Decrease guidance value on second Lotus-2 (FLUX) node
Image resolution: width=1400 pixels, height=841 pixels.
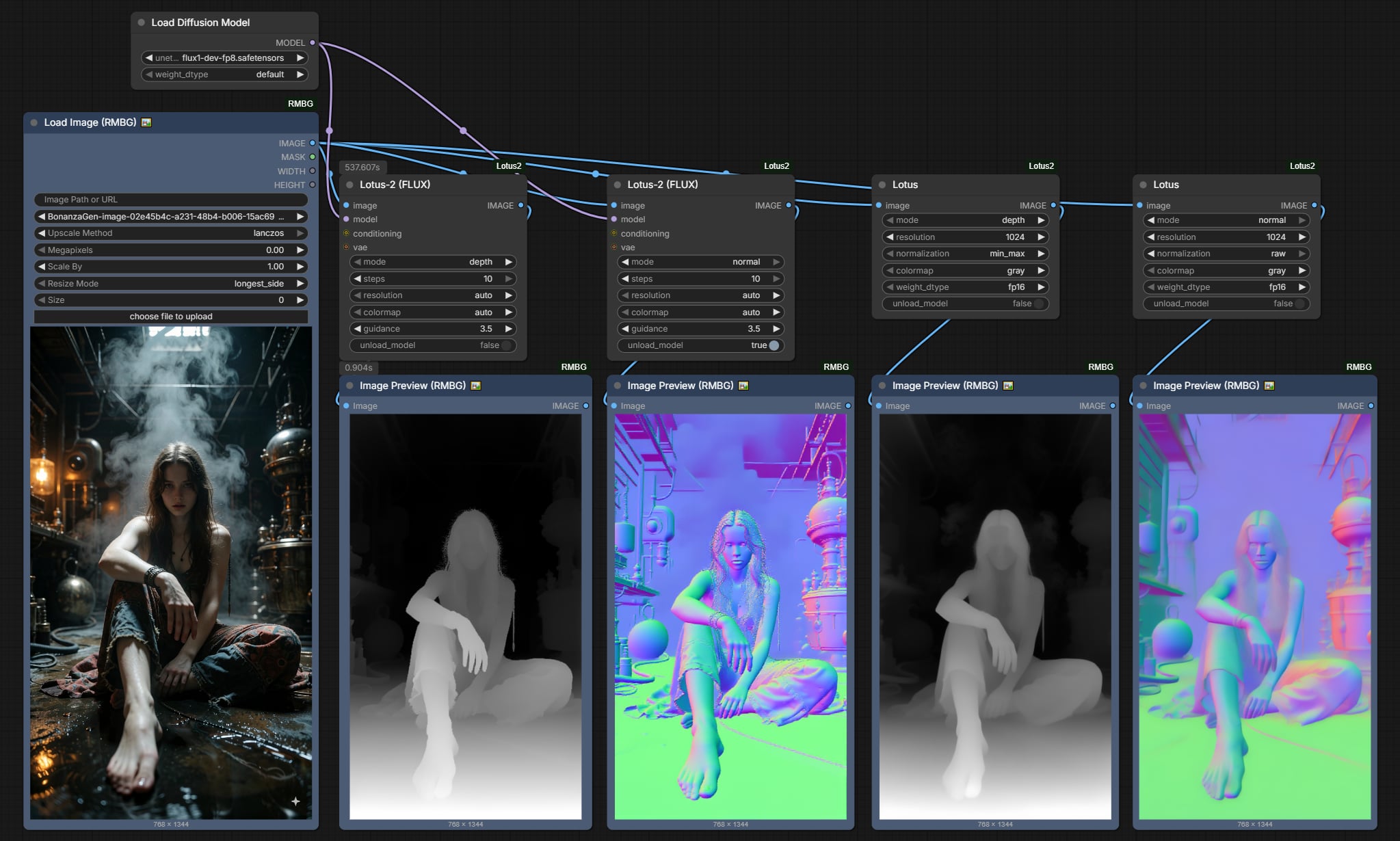(x=625, y=329)
